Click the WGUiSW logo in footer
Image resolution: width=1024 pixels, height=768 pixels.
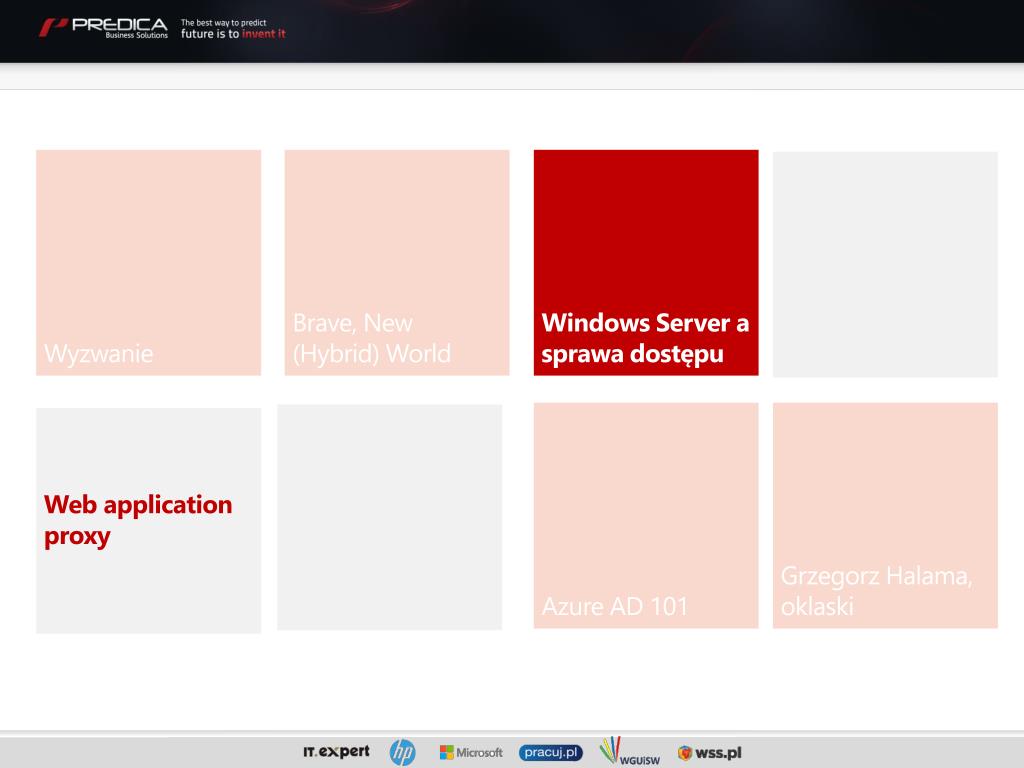pos(630,751)
